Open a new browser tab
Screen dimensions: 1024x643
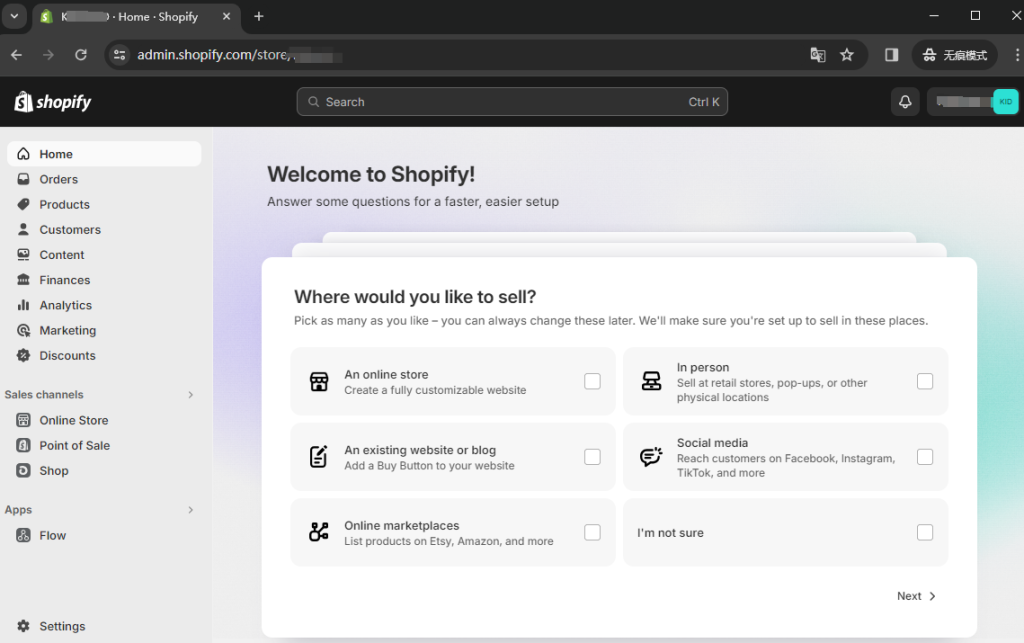pyautogui.click(x=259, y=16)
